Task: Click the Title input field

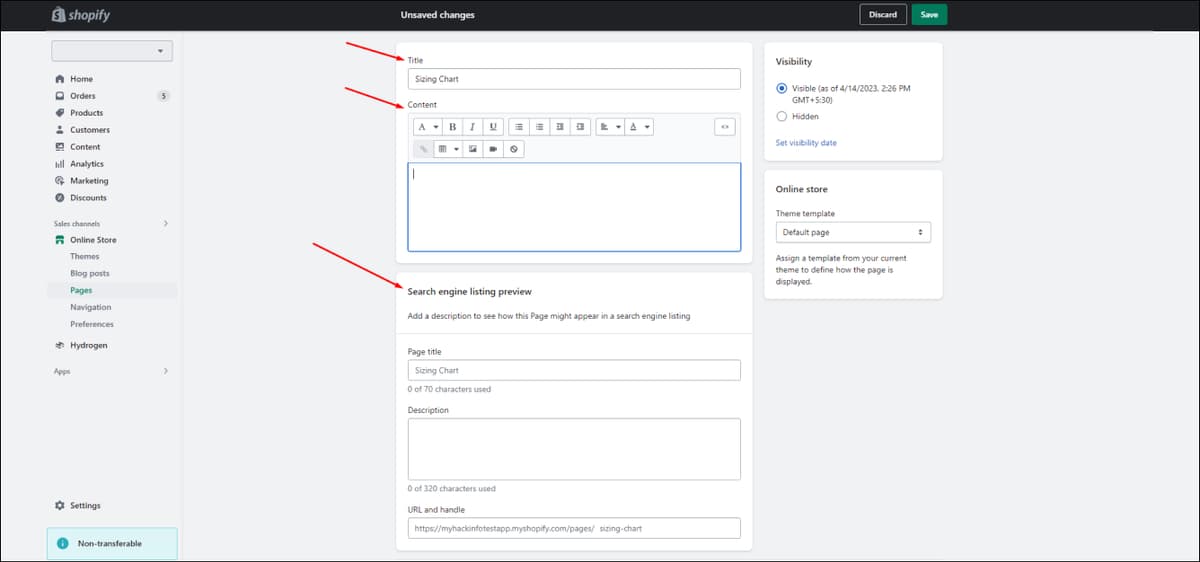Action: (x=574, y=79)
